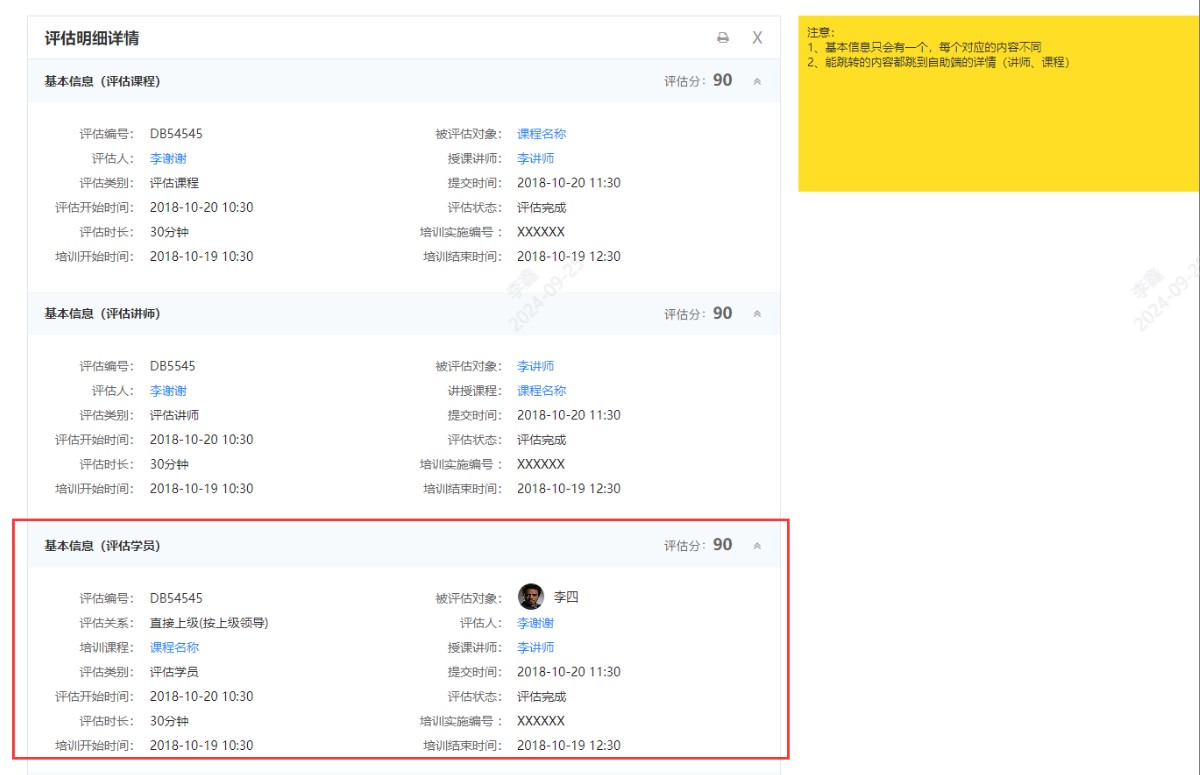Open the course link 课程名称 in the first section
1200x775 pixels.
[x=544, y=132]
